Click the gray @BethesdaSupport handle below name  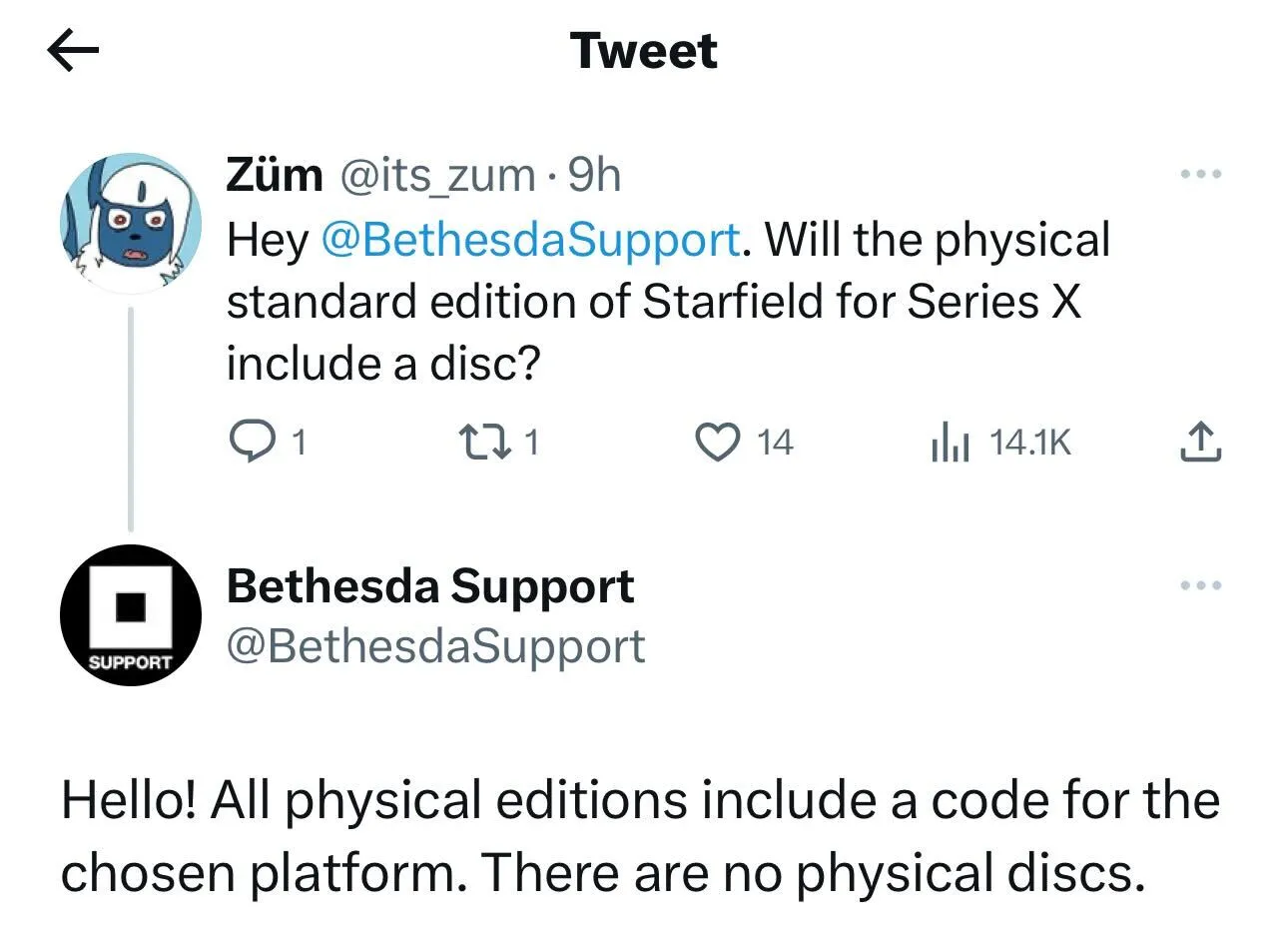pyautogui.click(x=435, y=645)
